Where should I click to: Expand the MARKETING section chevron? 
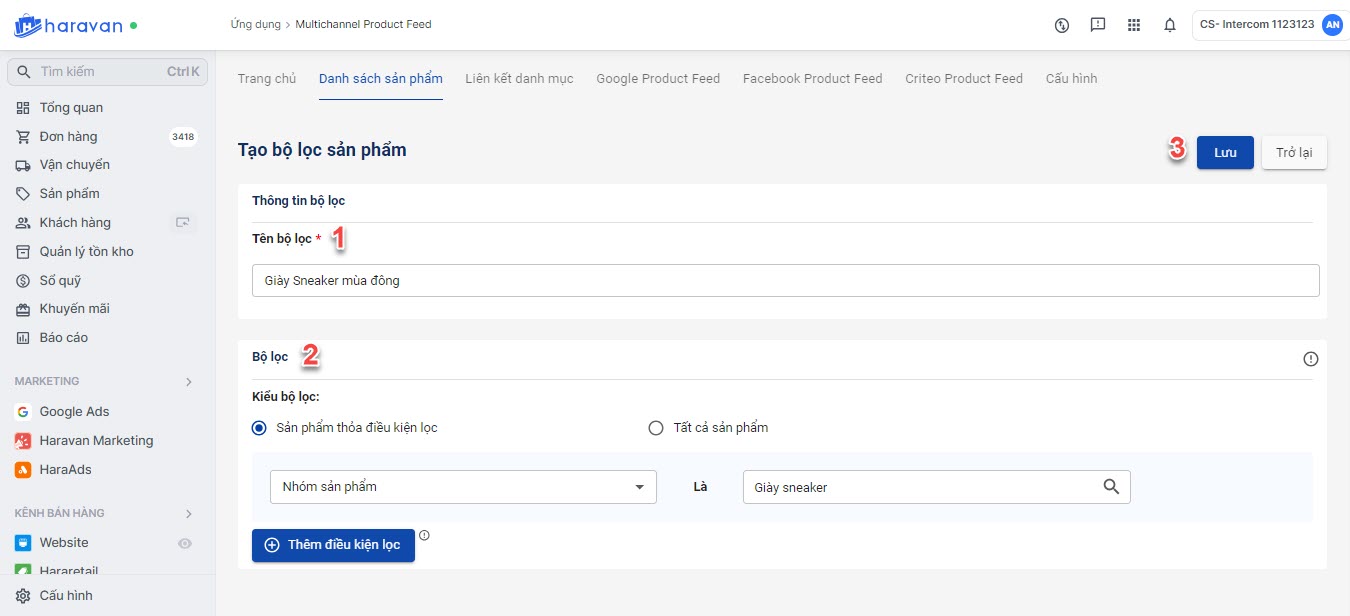[x=189, y=381]
